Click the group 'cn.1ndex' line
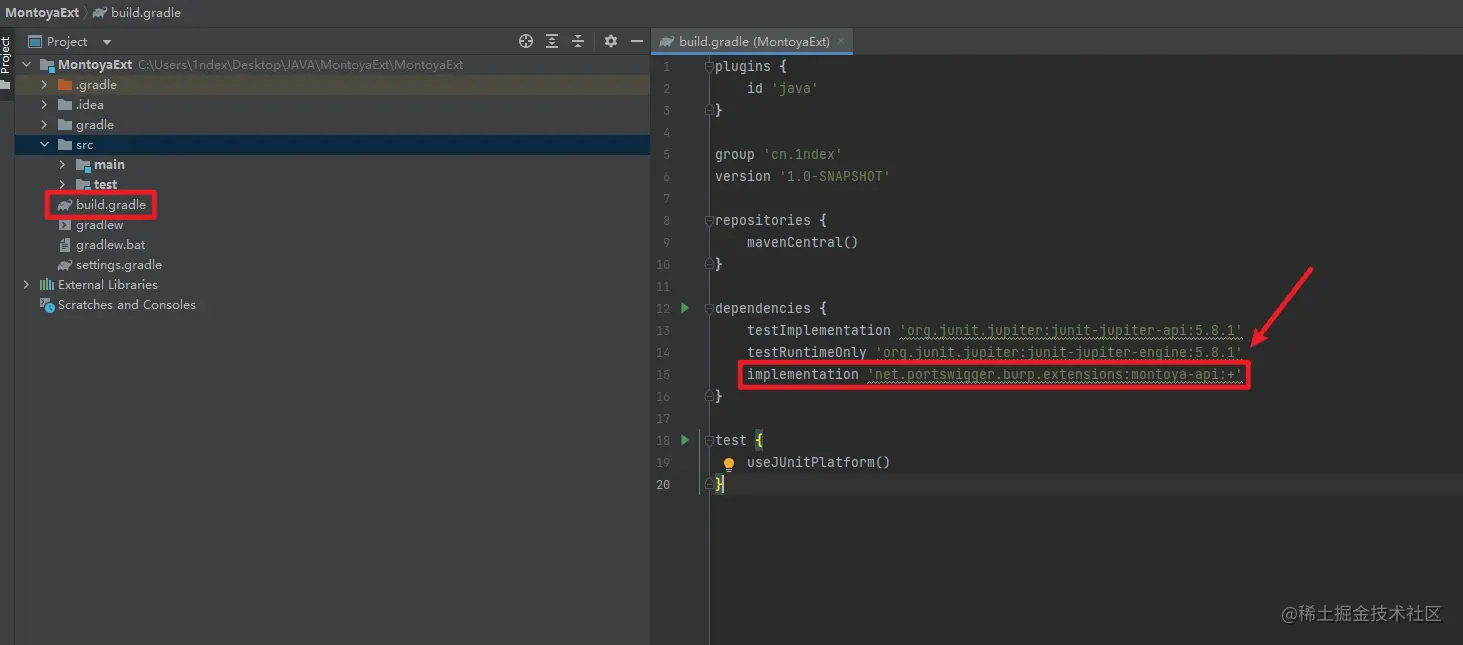The height and width of the screenshot is (645, 1463). tap(778, 154)
